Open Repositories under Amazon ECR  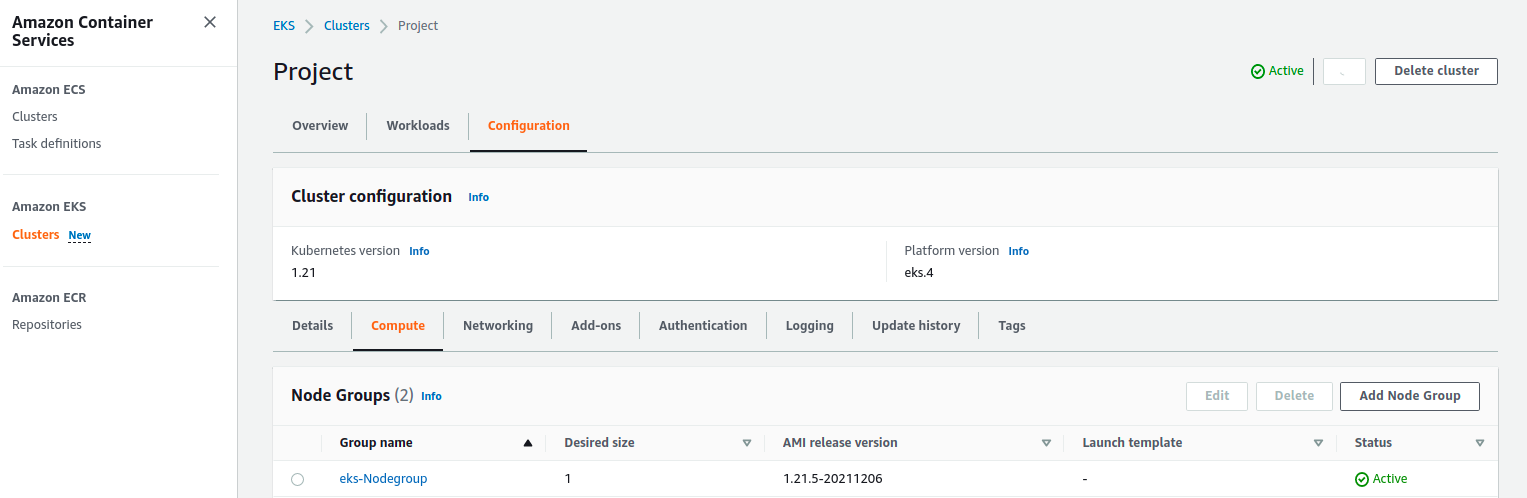(47, 325)
